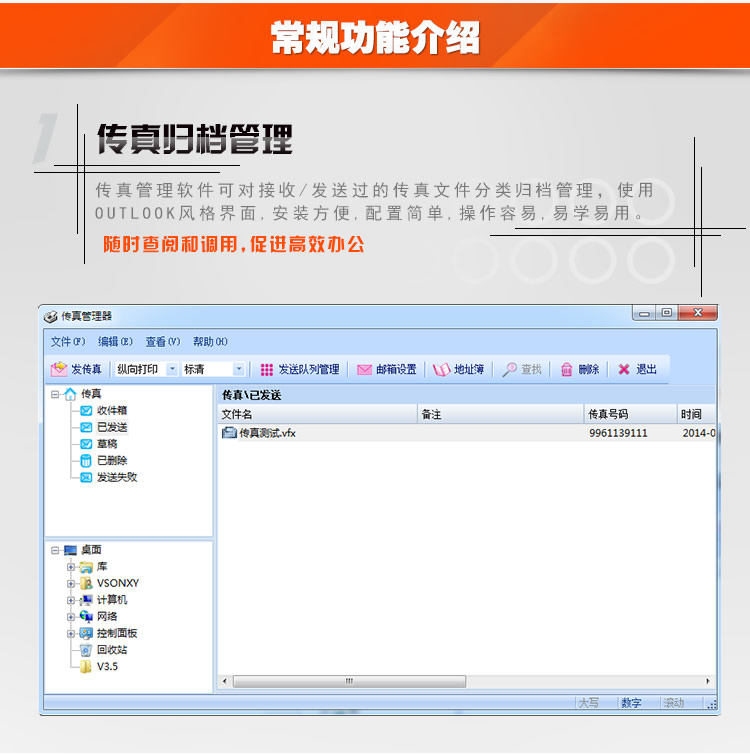Expand the 库 tree node
The height and width of the screenshot is (754, 750).
click(71, 567)
